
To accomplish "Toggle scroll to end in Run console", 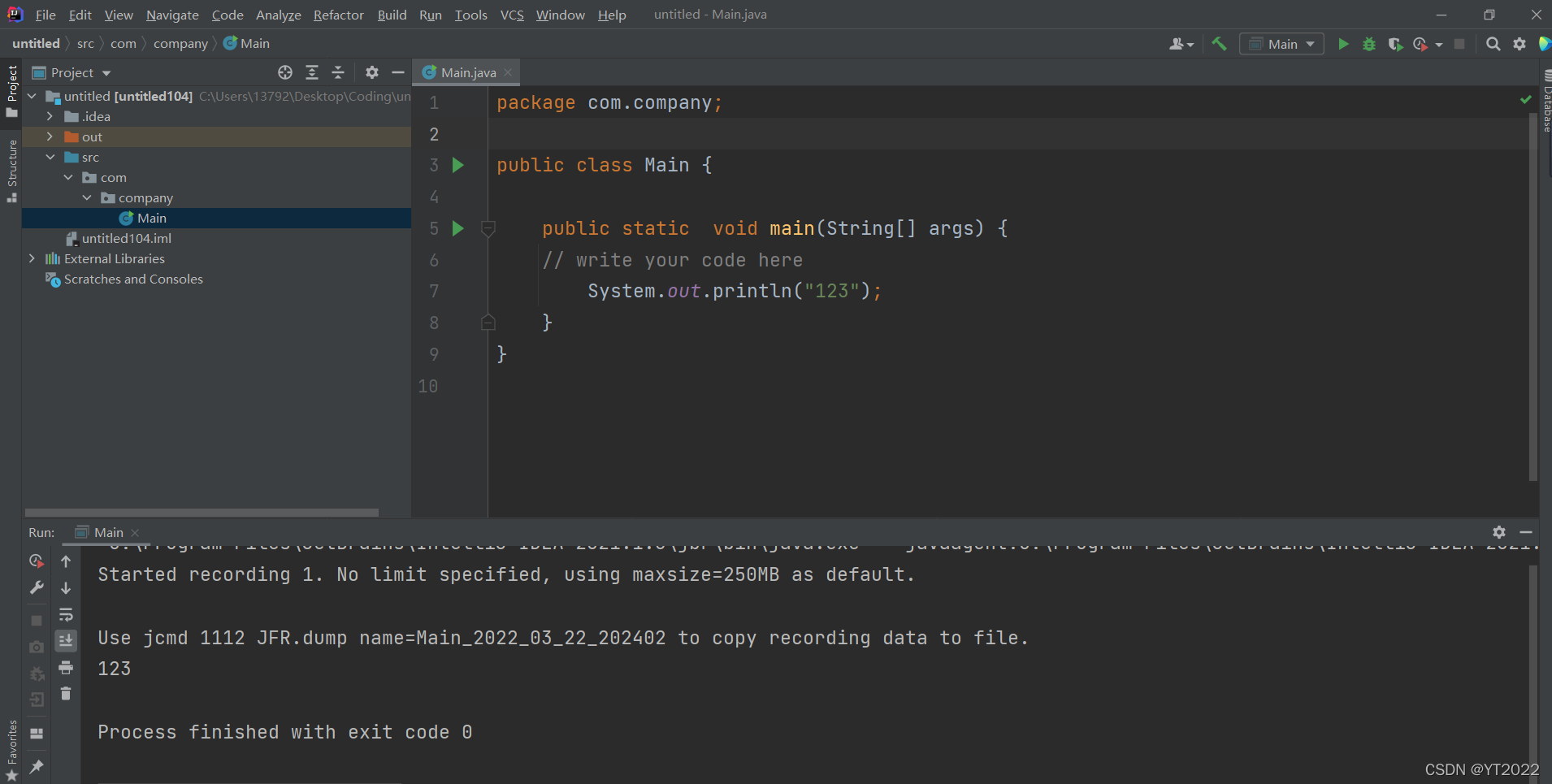I will [66, 641].
